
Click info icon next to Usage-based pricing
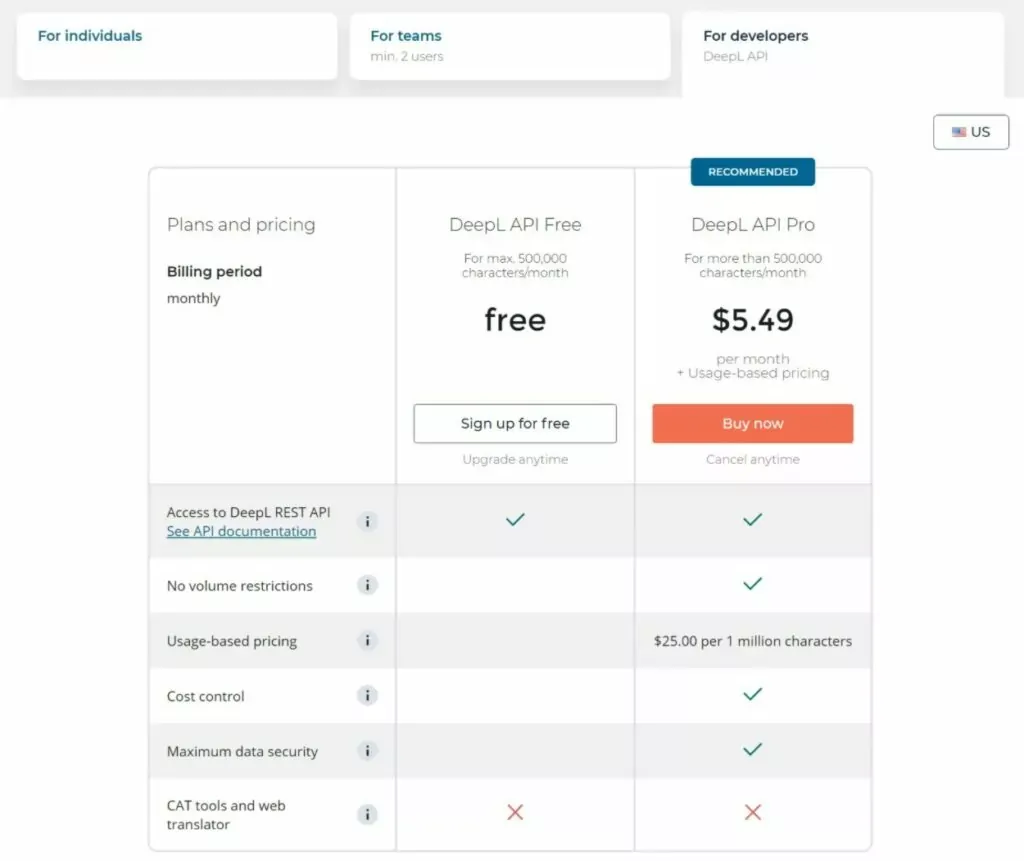[368, 641]
